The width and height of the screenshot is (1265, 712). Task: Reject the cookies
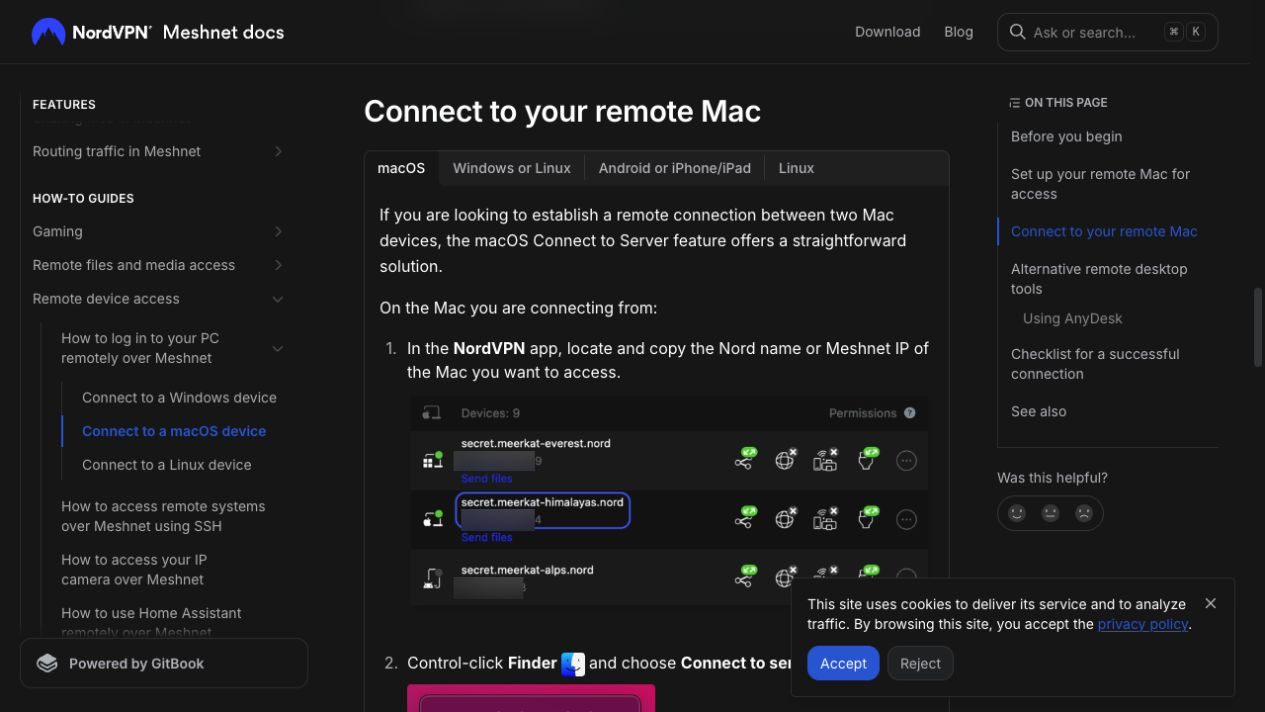tap(920, 663)
